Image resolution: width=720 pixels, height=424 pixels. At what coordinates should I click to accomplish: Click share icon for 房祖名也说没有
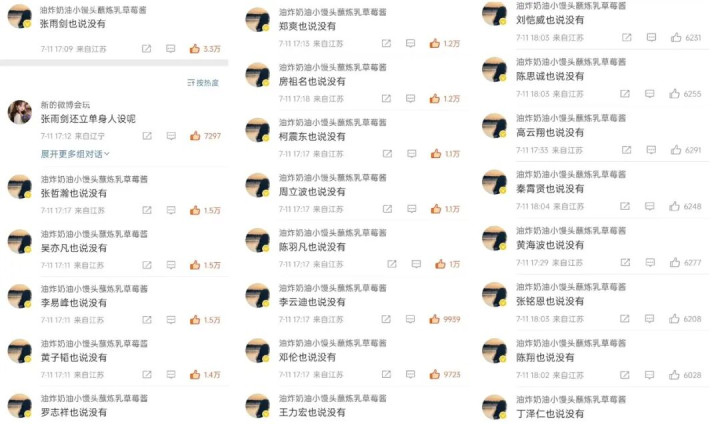click(x=386, y=98)
